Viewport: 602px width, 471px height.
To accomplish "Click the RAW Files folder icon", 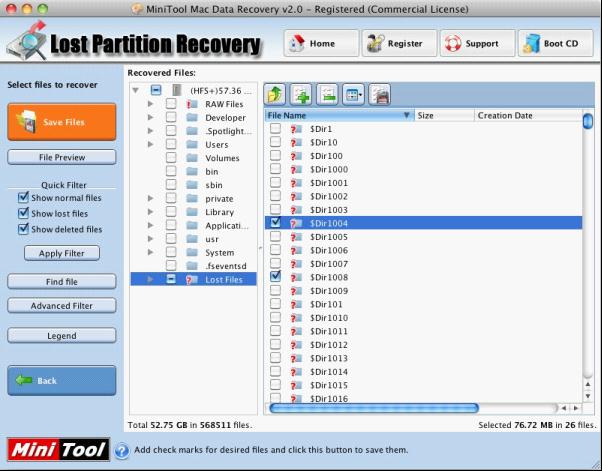I will (192, 104).
